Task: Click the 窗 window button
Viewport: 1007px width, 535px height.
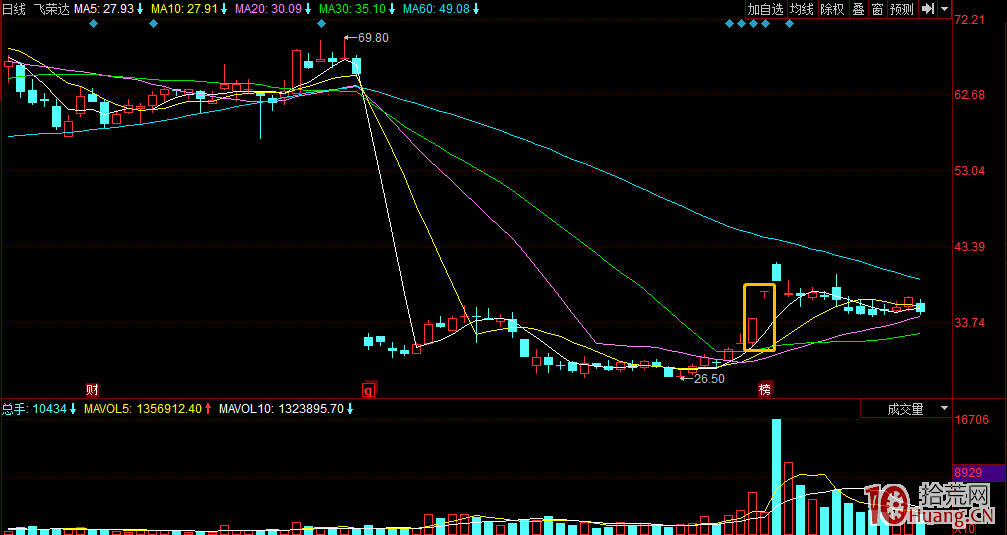Action: click(x=877, y=9)
